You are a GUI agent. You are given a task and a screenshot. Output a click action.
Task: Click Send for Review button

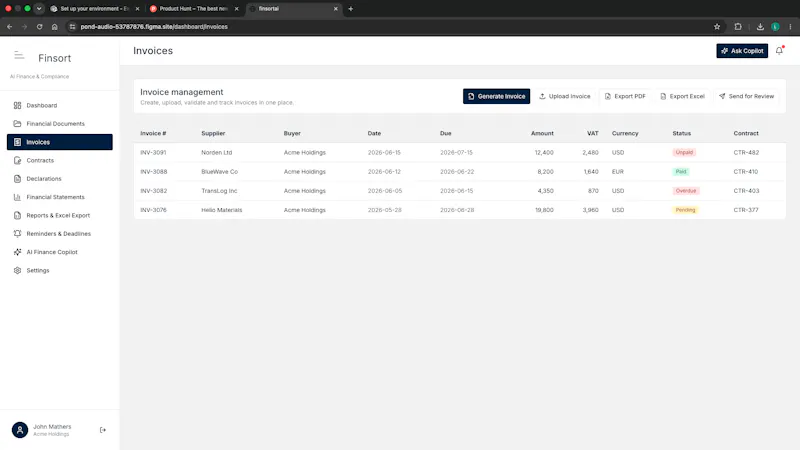pos(746,96)
